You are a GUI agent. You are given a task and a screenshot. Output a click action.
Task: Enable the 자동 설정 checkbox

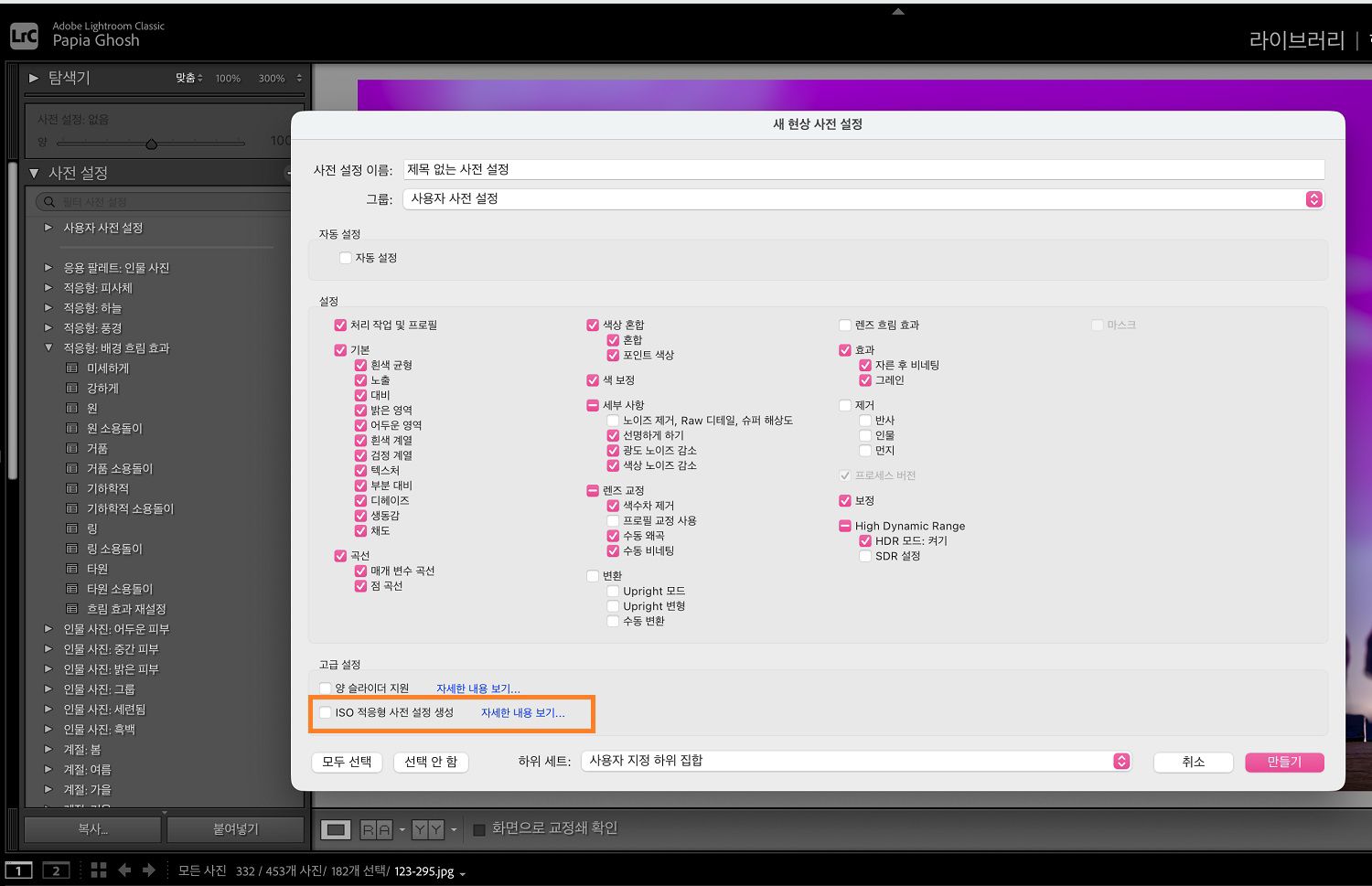(346, 259)
